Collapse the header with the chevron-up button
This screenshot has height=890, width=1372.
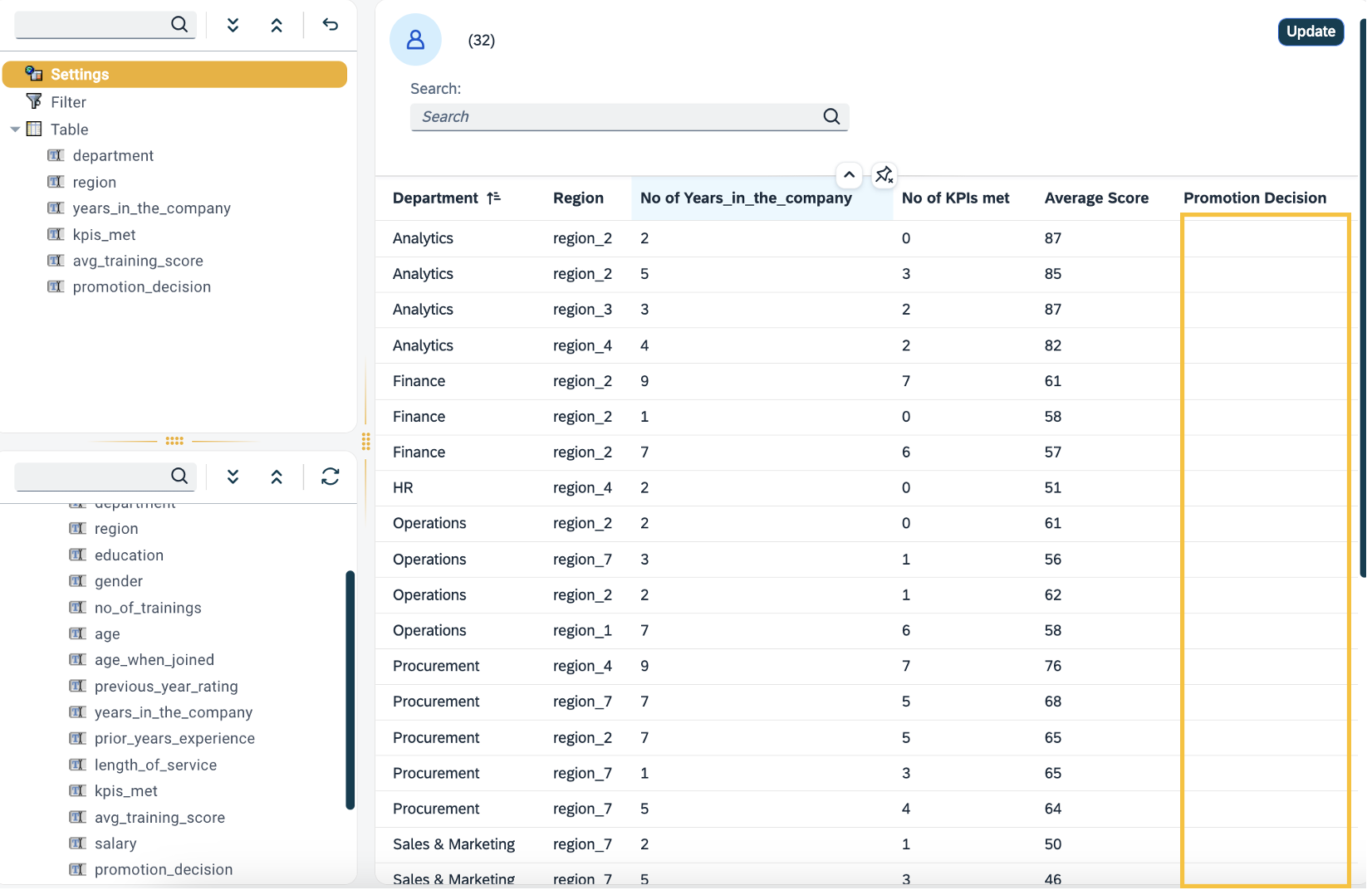(x=849, y=174)
